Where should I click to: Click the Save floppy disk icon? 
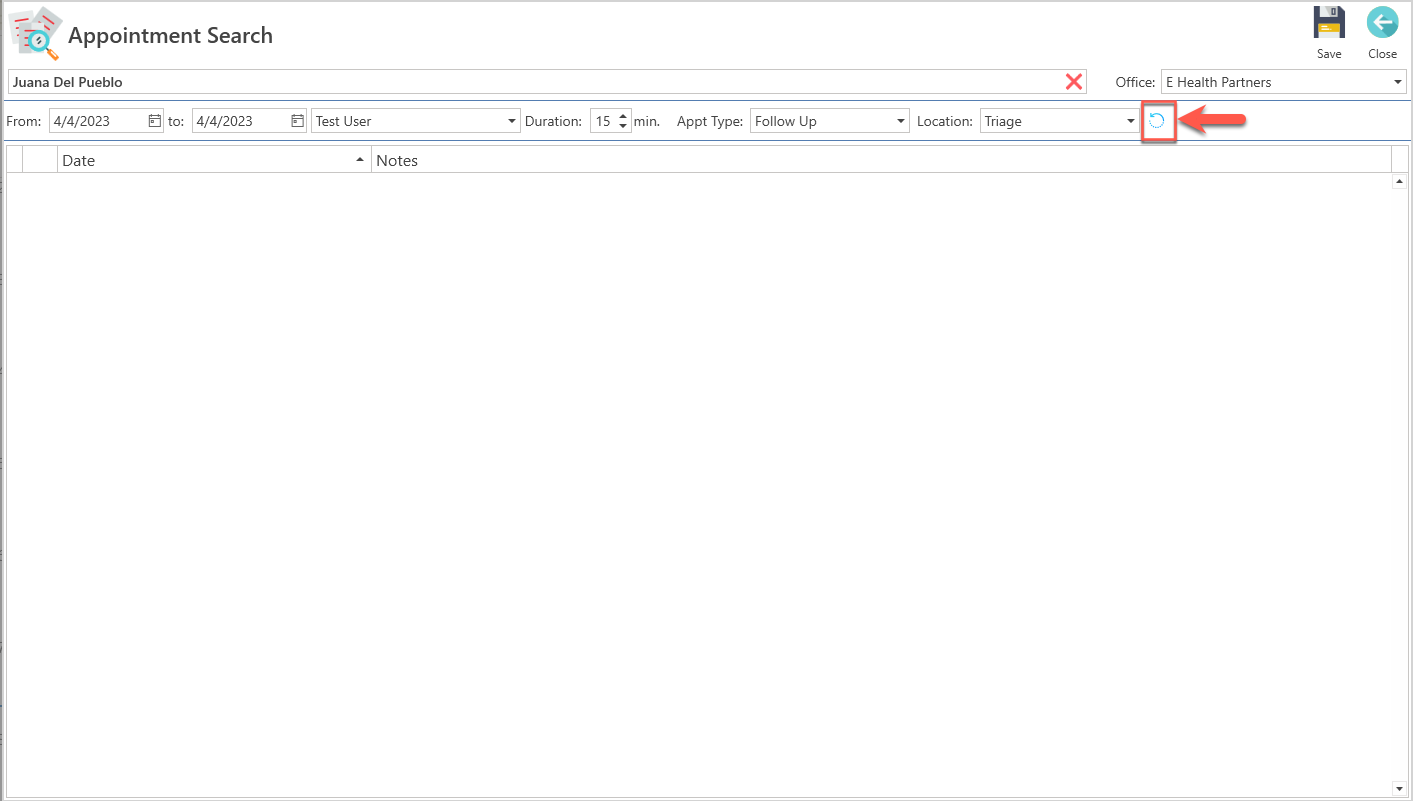[x=1329, y=23]
